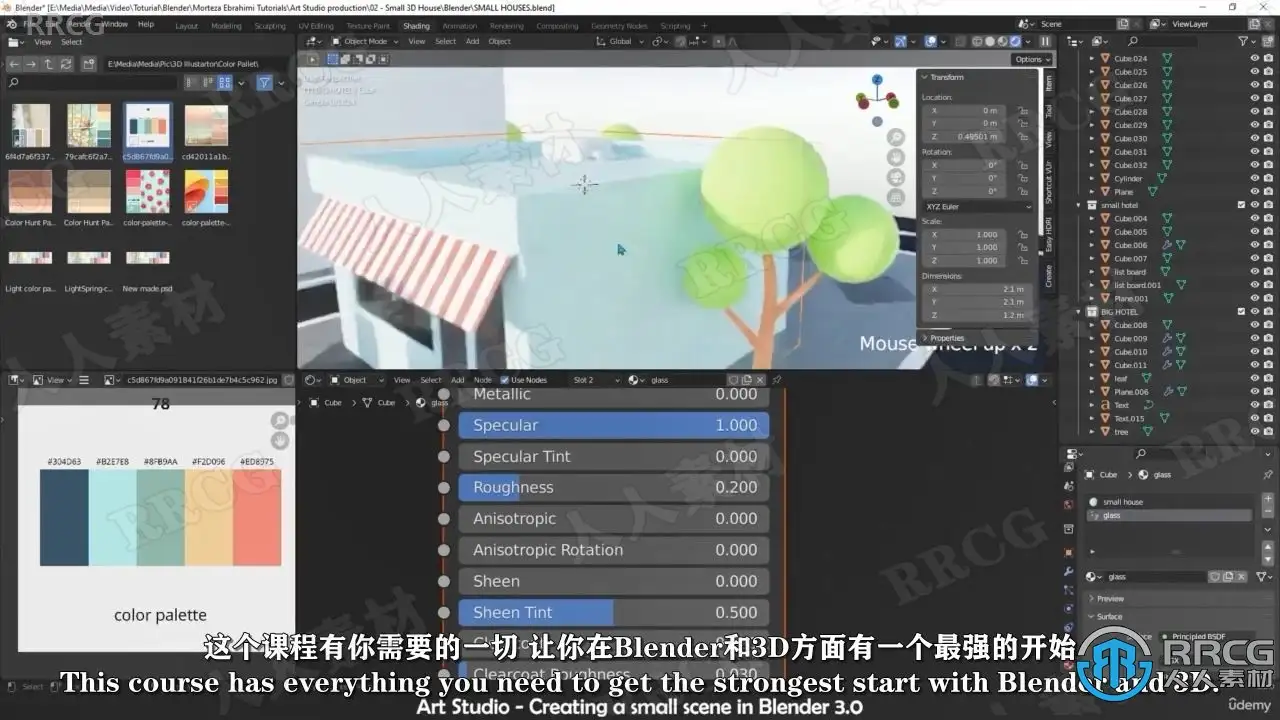Switch to UV Editing workspace tab
Viewport: 1280px width, 720px height.
point(316,26)
